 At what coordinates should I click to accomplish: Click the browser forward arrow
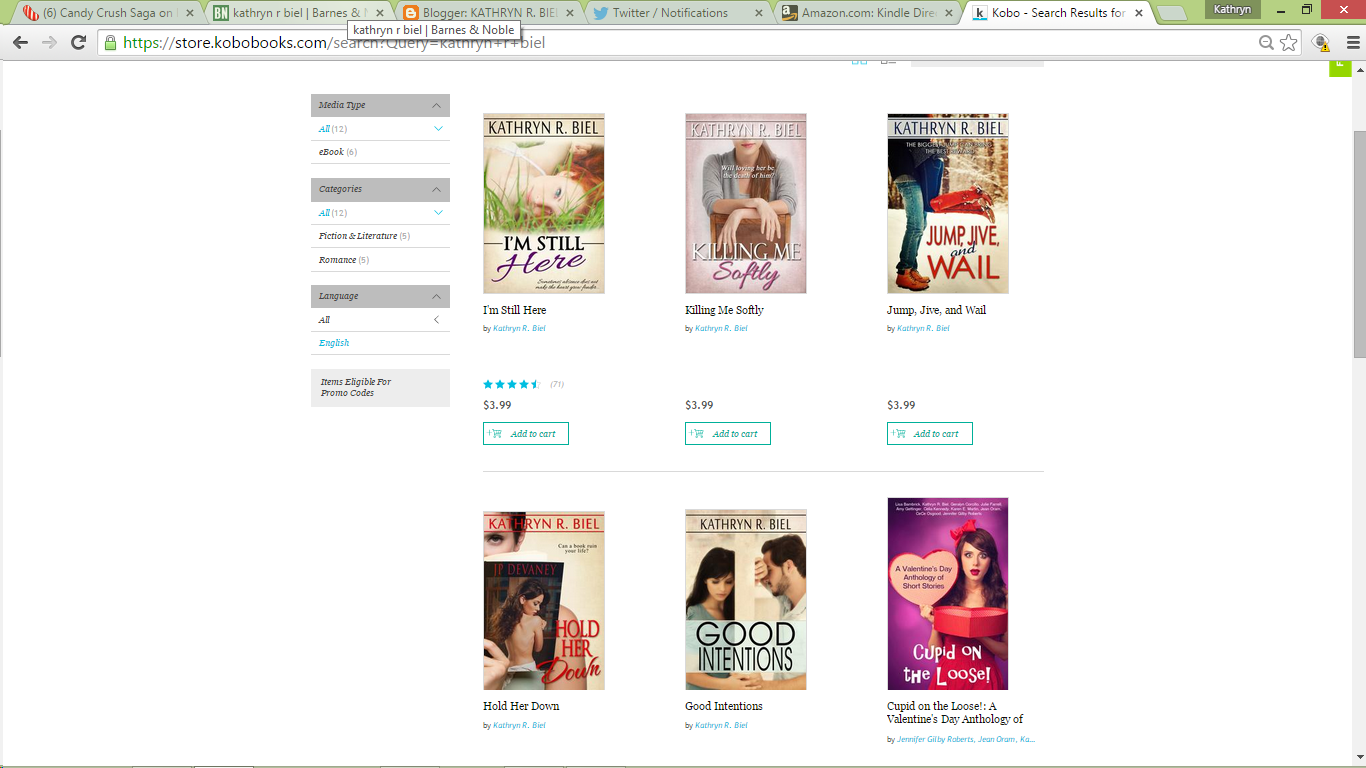pyautogui.click(x=49, y=43)
